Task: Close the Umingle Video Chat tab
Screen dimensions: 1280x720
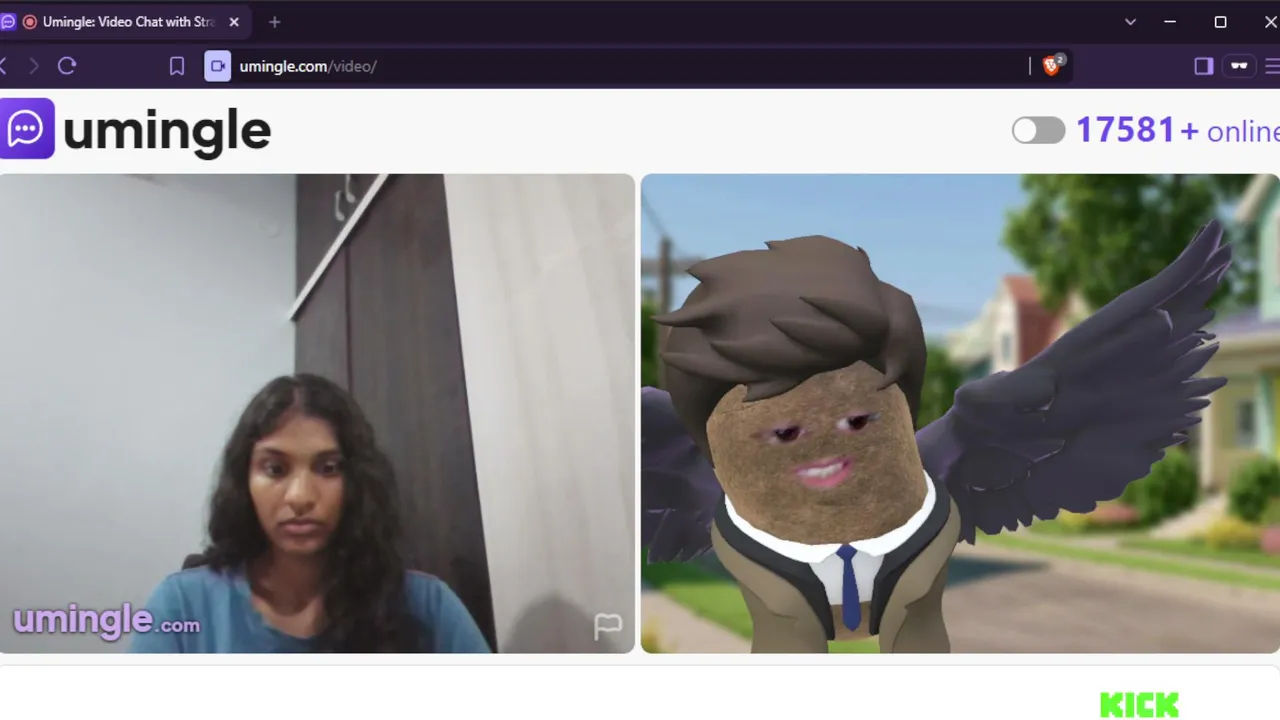Action: coord(234,22)
